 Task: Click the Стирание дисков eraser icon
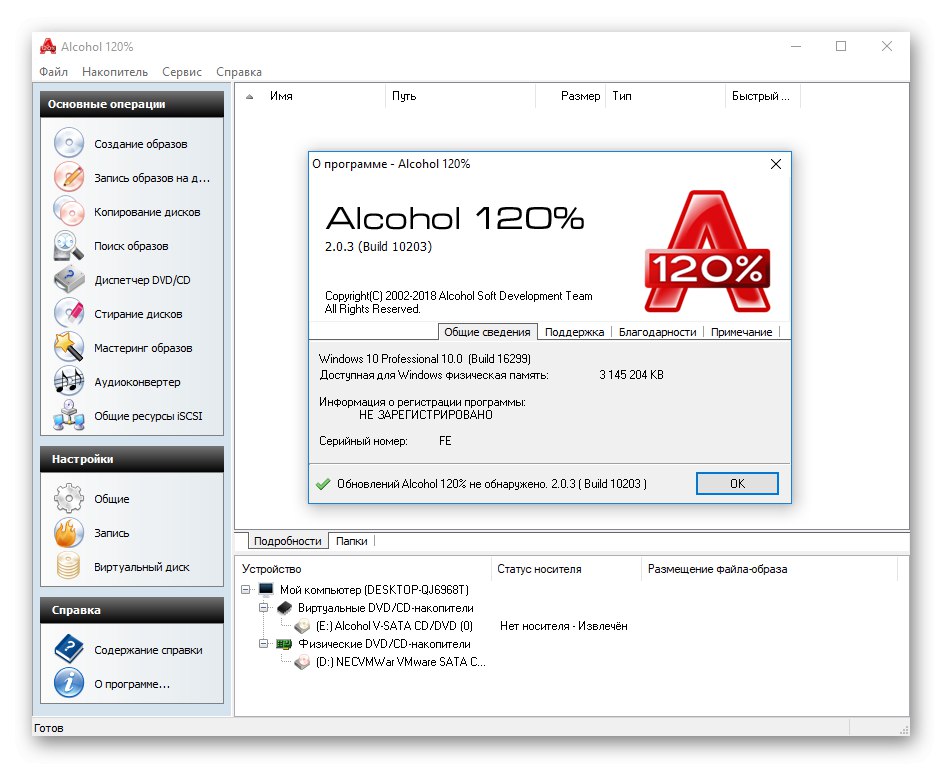(68, 314)
